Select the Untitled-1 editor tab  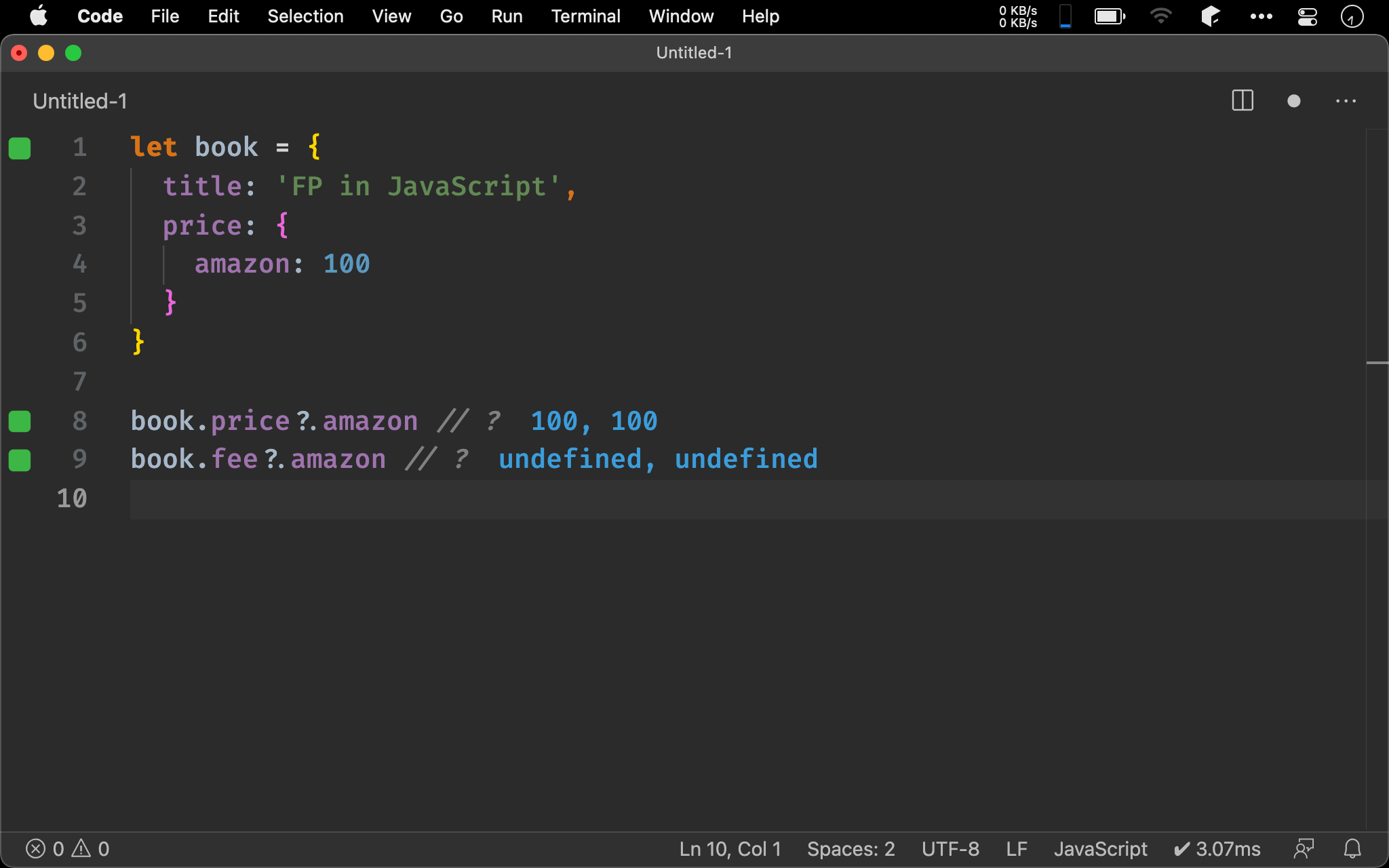[80, 101]
